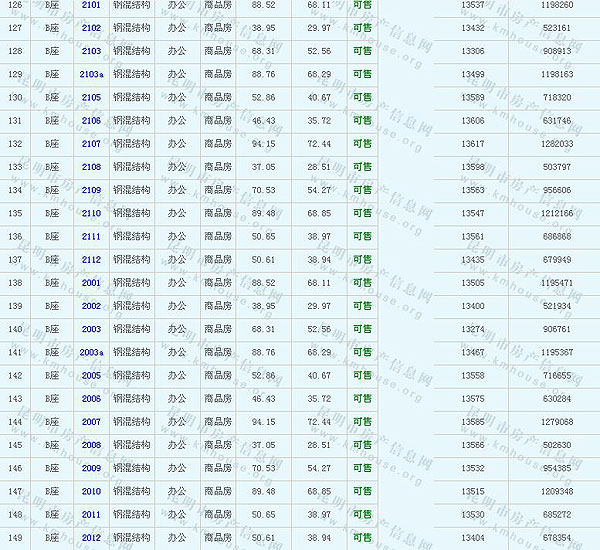Select unit 2006 link
Image resolution: width=600 pixels, height=550 pixels.
[91, 399]
